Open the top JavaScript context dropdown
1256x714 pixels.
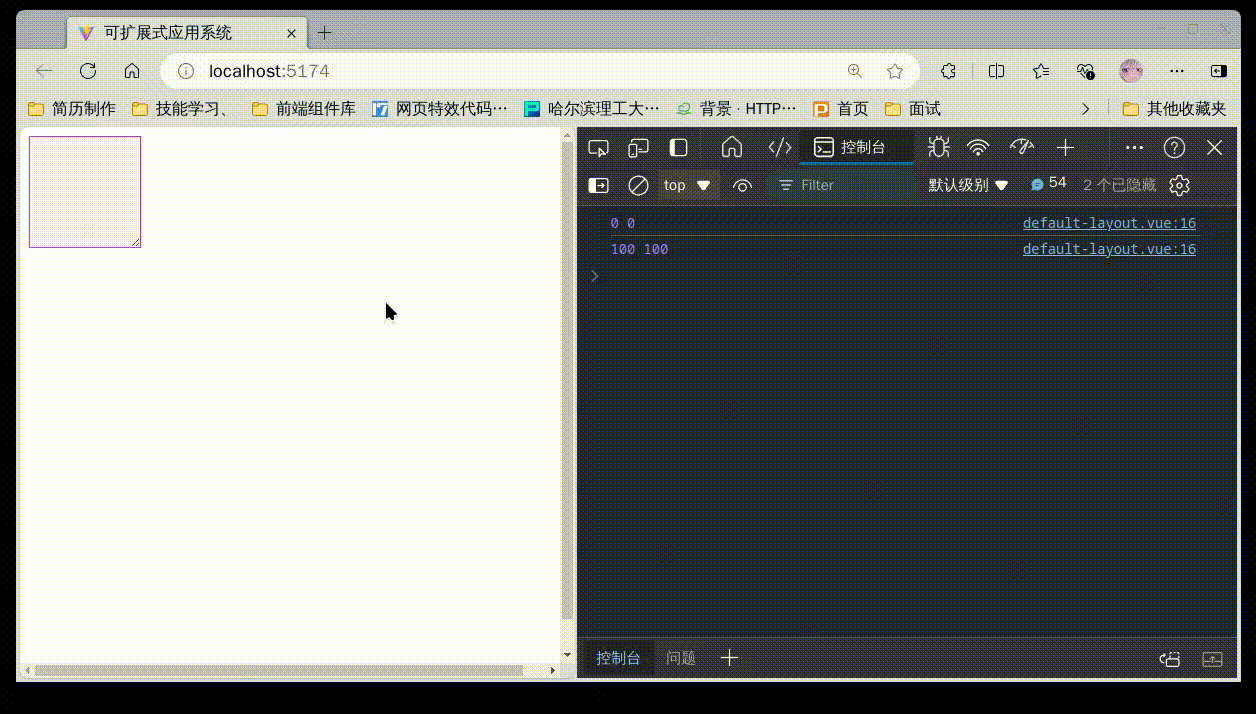[687, 185]
